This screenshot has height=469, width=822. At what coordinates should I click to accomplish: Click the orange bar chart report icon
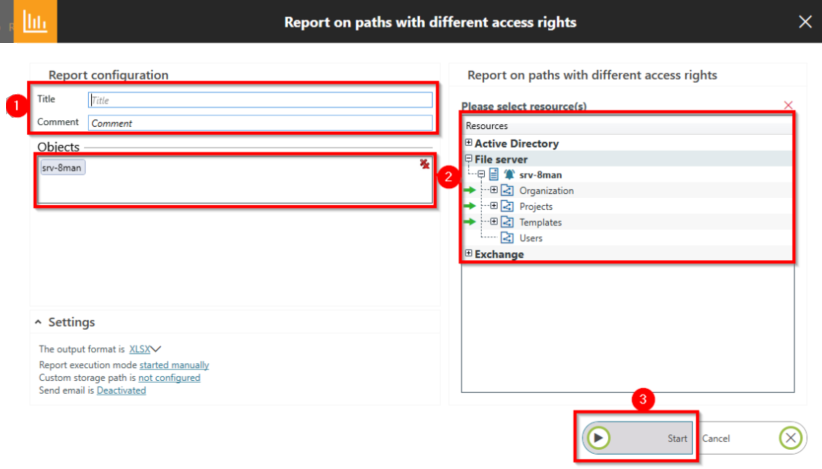click(x=28, y=21)
